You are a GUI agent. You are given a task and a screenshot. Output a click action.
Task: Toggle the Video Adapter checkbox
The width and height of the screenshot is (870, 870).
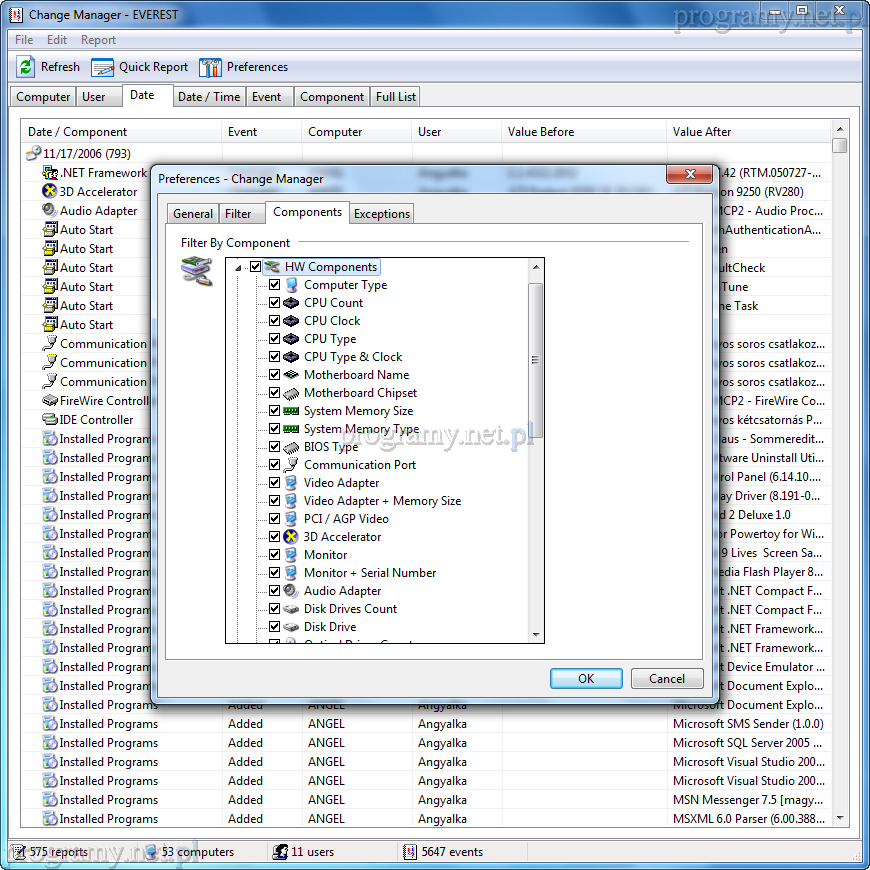[x=275, y=483]
